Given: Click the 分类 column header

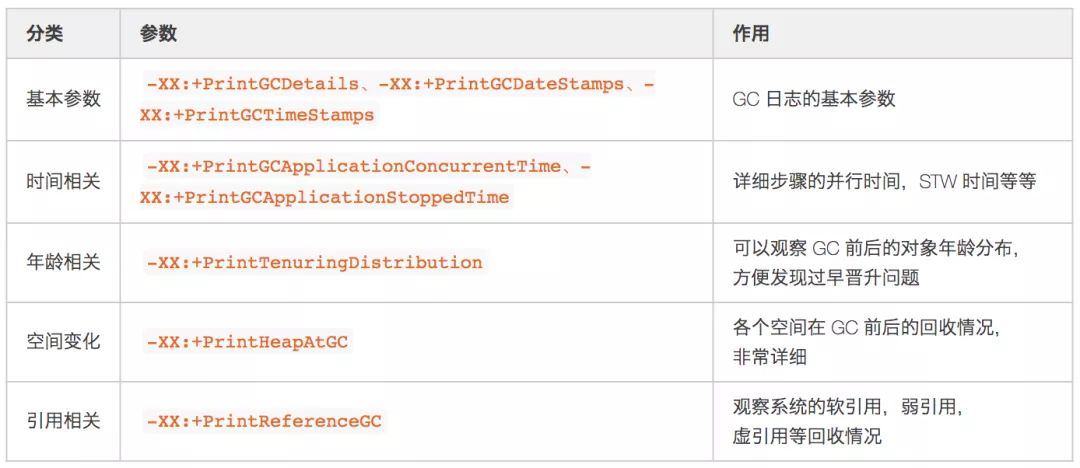Looking at the screenshot, I should tap(45, 34).
